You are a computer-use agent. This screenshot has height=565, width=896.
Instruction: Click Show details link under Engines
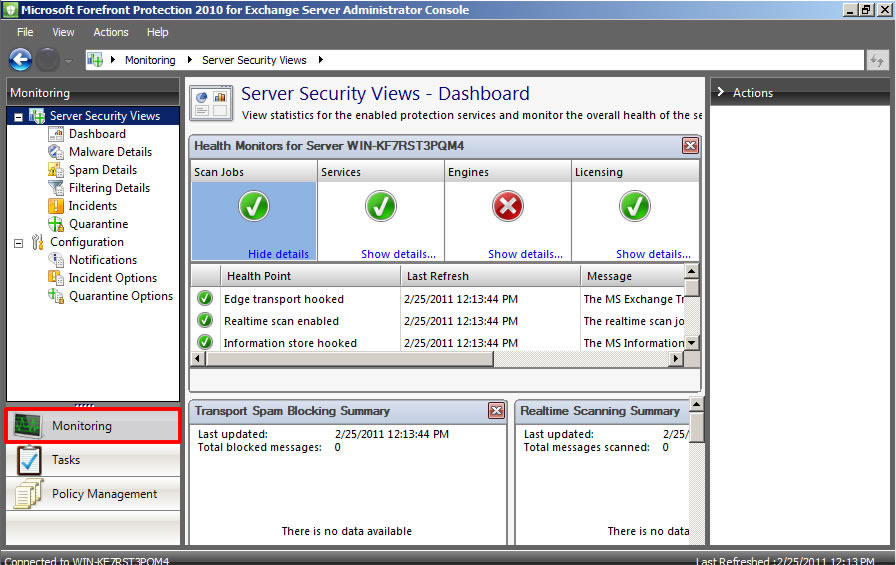525,254
